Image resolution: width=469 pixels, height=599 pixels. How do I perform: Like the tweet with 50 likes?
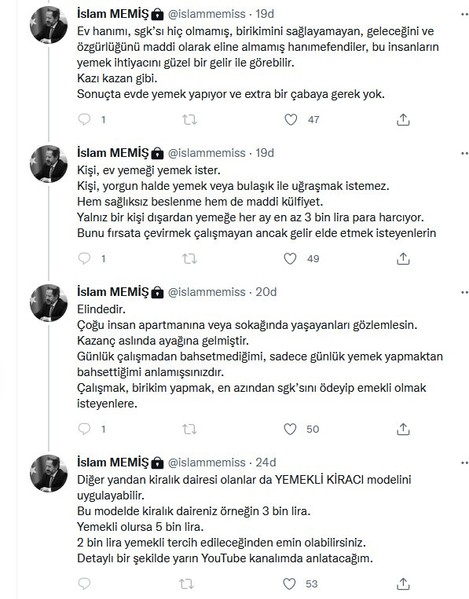(290, 429)
